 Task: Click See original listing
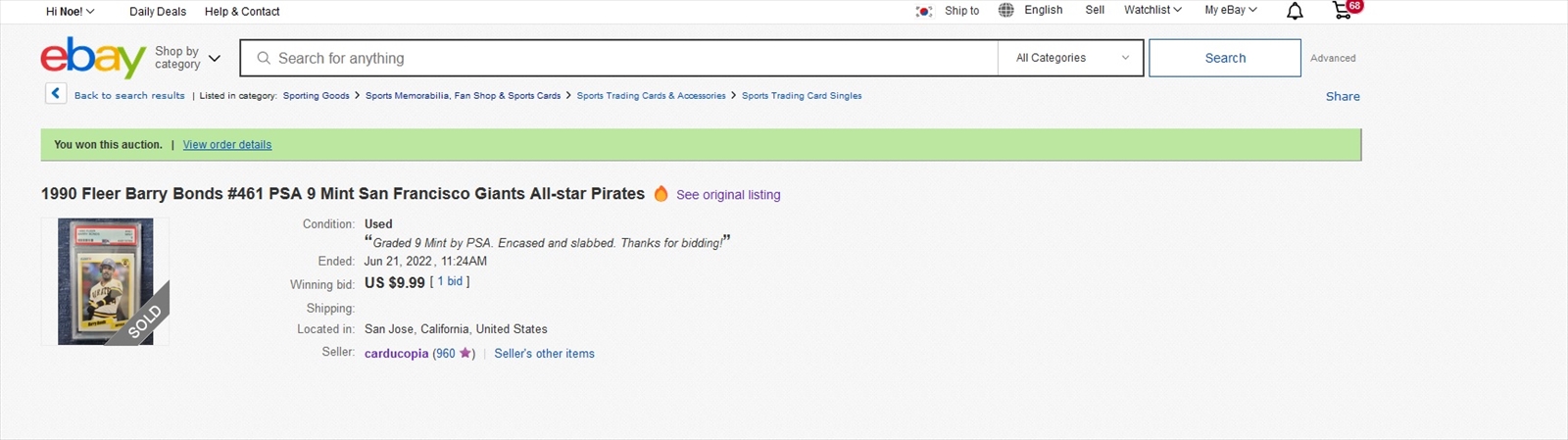[x=728, y=195]
